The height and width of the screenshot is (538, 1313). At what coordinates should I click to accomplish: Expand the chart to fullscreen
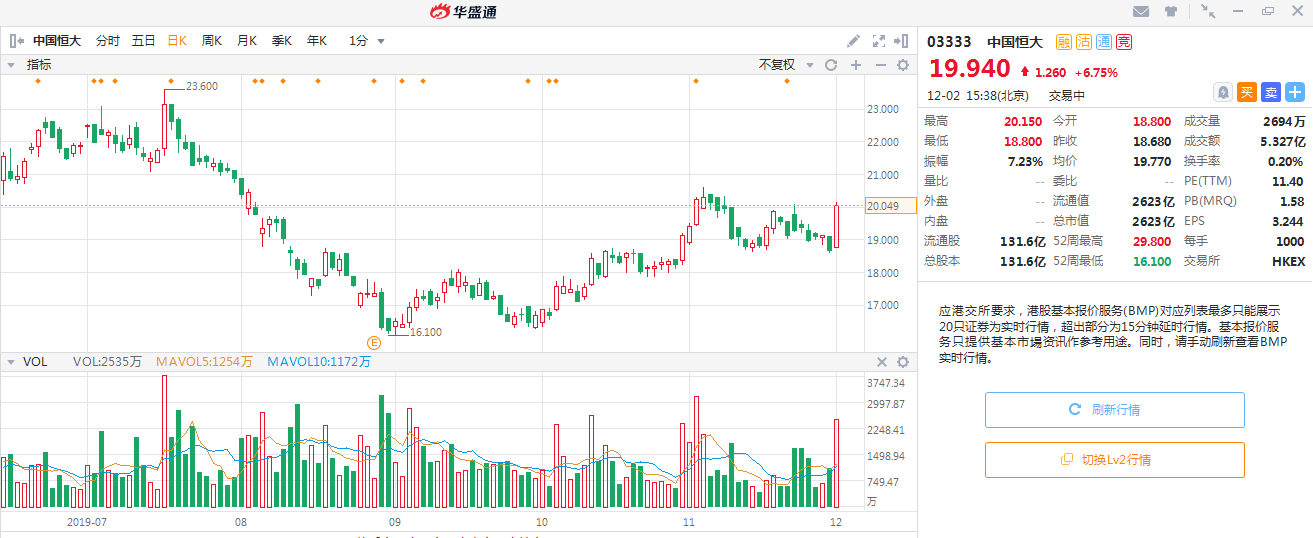click(x=879, y=41)
